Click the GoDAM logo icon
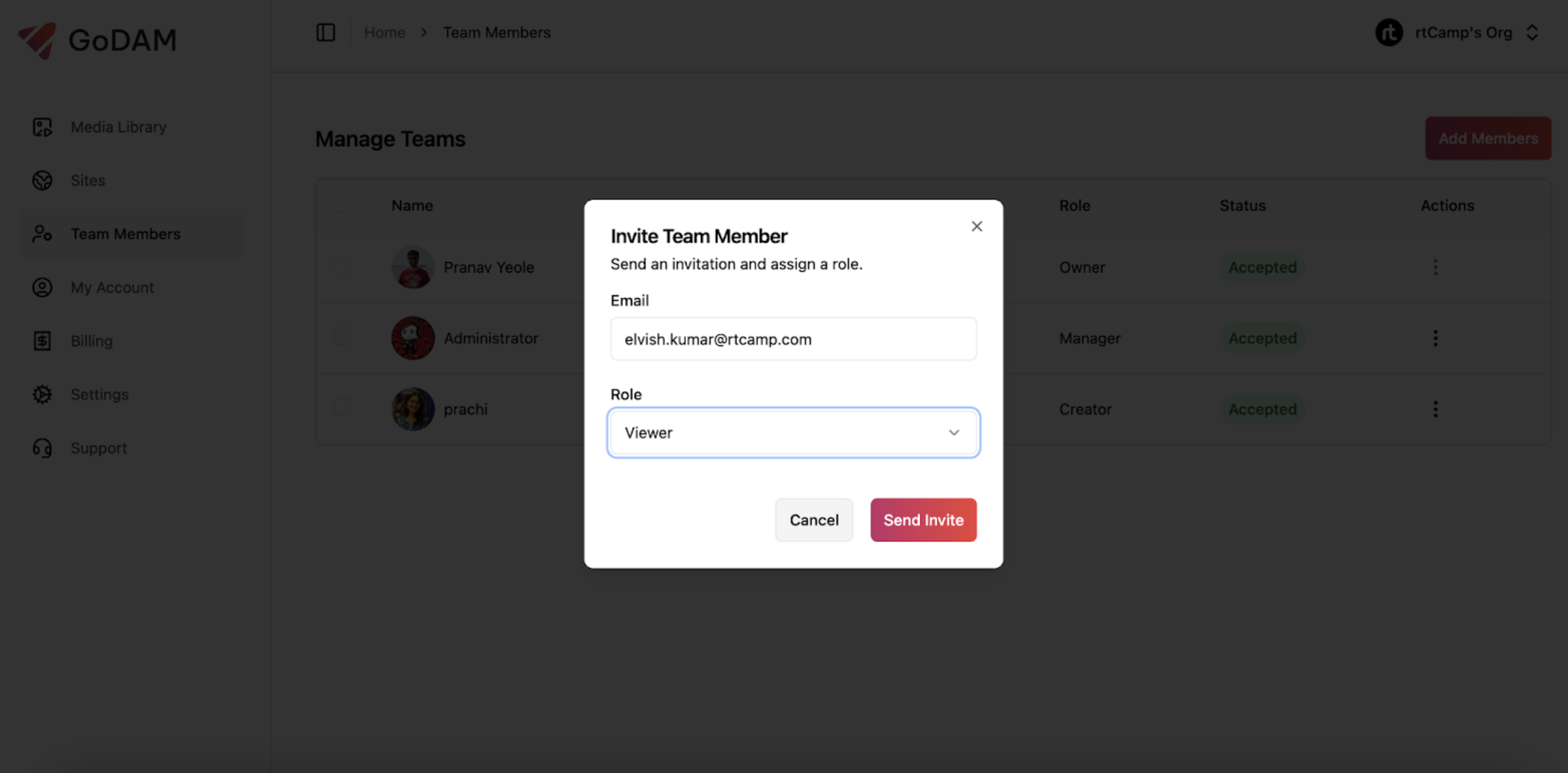 [37, 40]
